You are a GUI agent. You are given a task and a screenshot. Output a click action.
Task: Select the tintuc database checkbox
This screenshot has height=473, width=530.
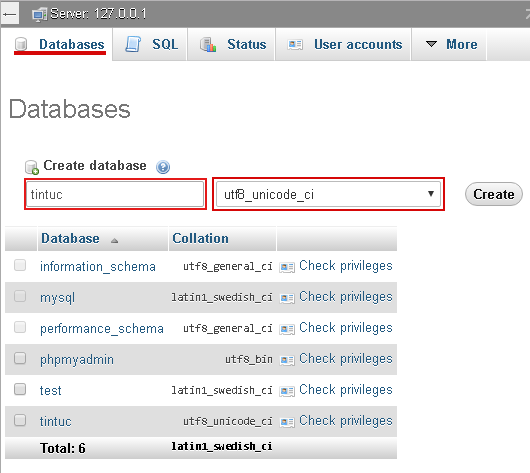click(20, 420)
